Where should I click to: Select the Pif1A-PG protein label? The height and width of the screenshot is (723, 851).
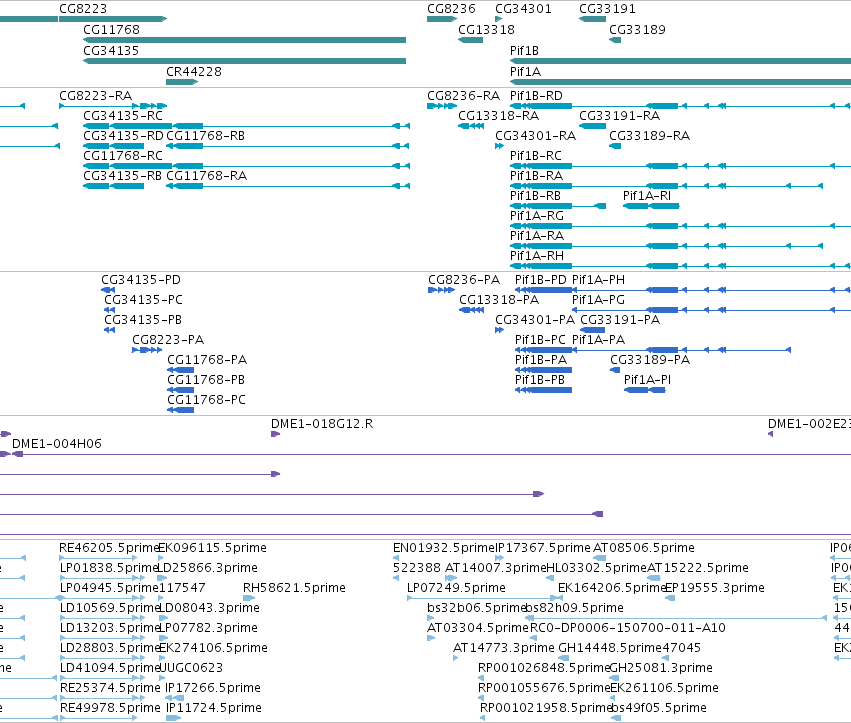point(598,300)
